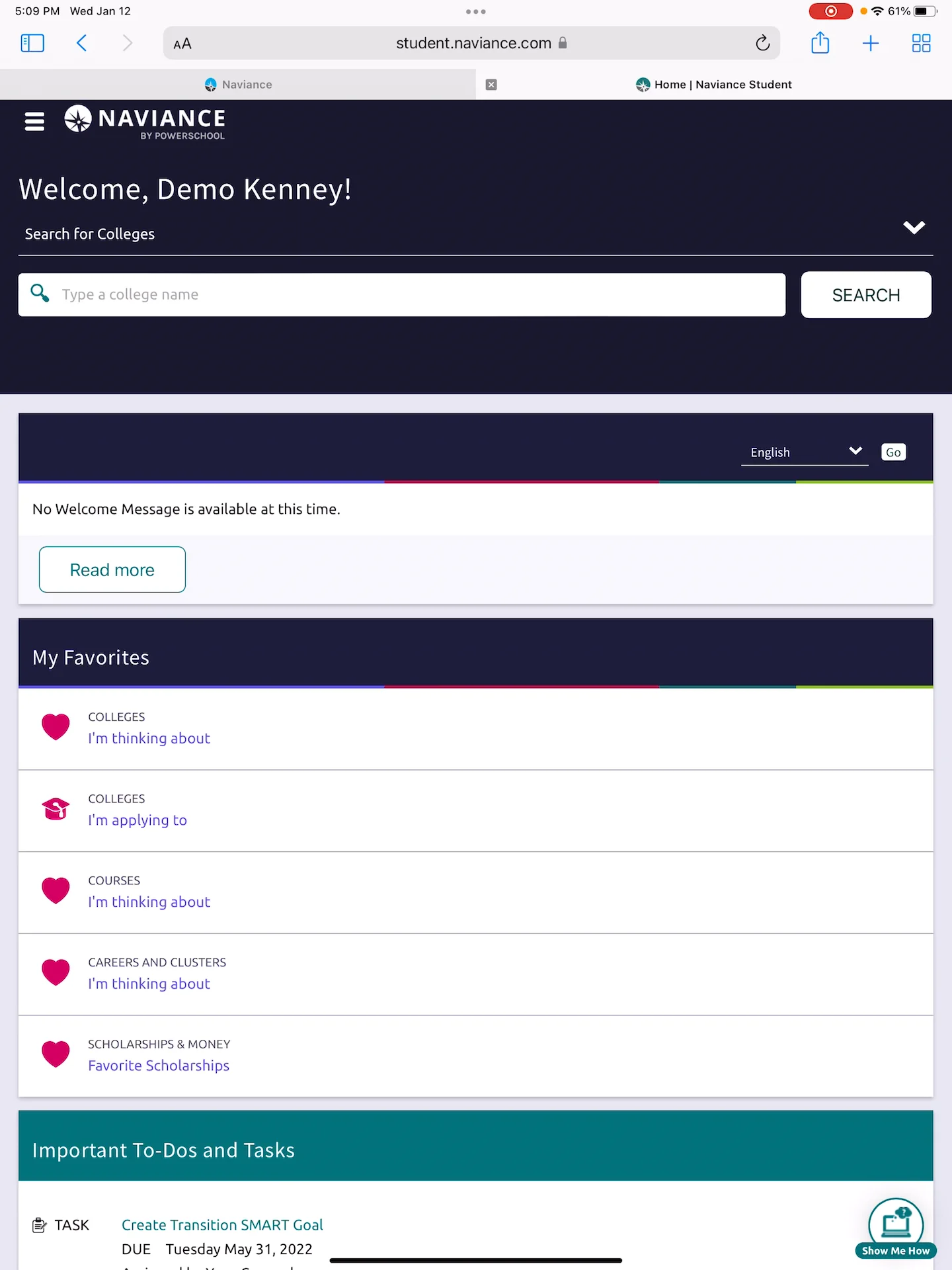Image resolution: width=952 pixels, height=1270 pixels.
Task: Click heart icon beside Colleges I'm thinking about
Action: point(56,727)
